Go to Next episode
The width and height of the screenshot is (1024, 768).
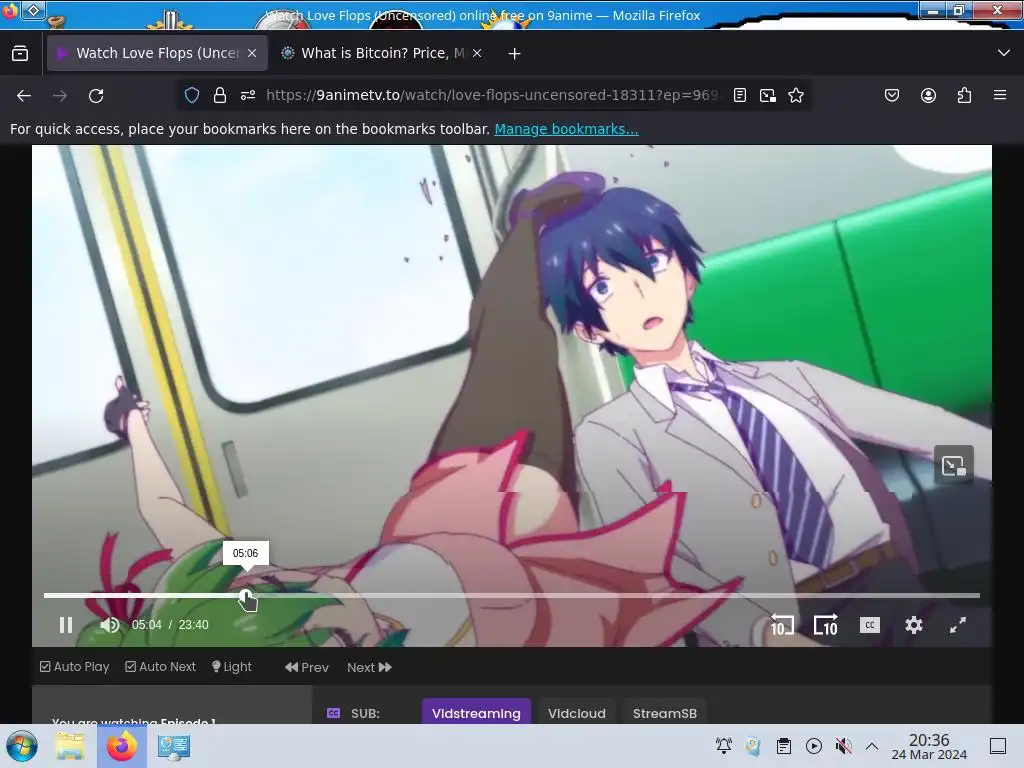click(369, 667)
